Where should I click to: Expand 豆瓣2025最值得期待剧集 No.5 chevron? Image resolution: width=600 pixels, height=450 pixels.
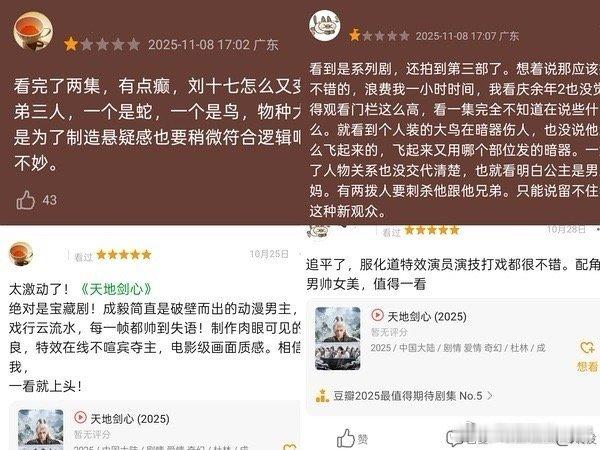tap(489, 396)
